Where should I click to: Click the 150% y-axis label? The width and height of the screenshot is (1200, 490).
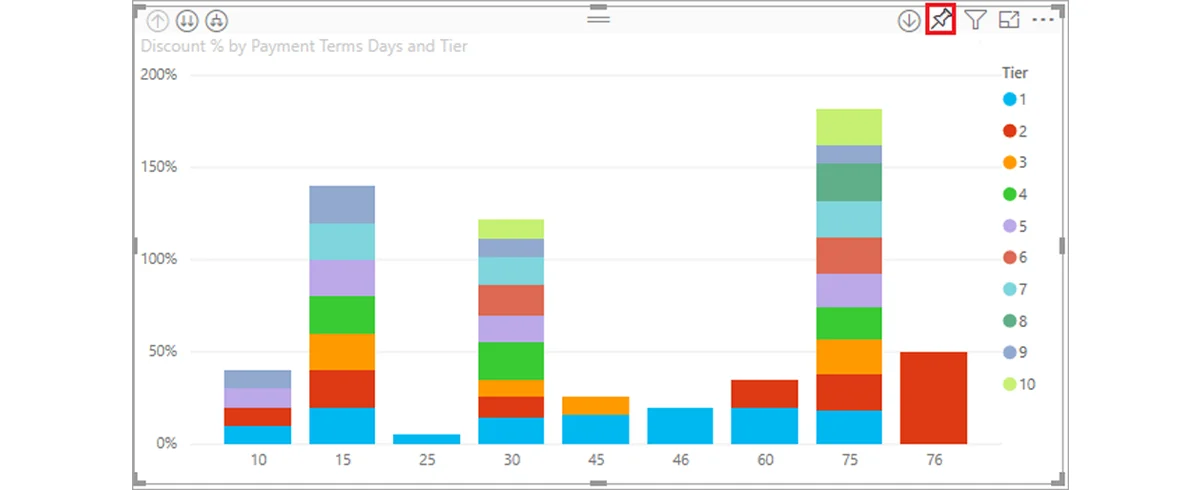pyautogui.click(x=159, y=167)
